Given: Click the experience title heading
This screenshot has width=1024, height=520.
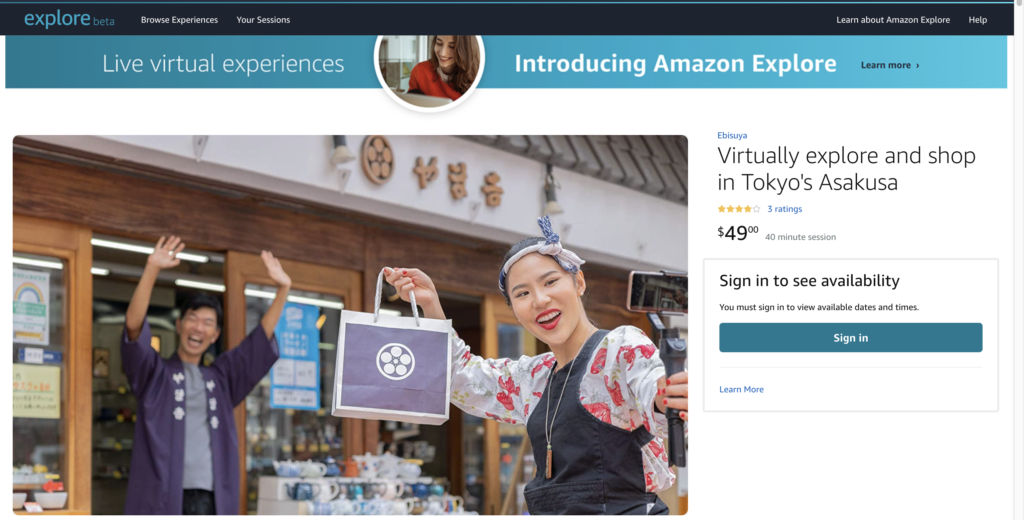Looking at the screenshot, I should (x=846, y=169).
